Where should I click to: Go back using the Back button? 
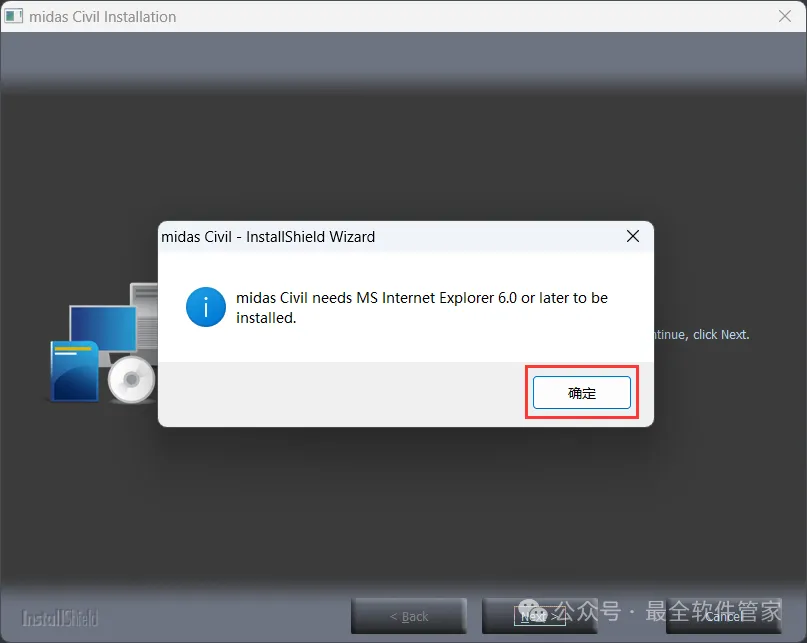pos(409,616)
